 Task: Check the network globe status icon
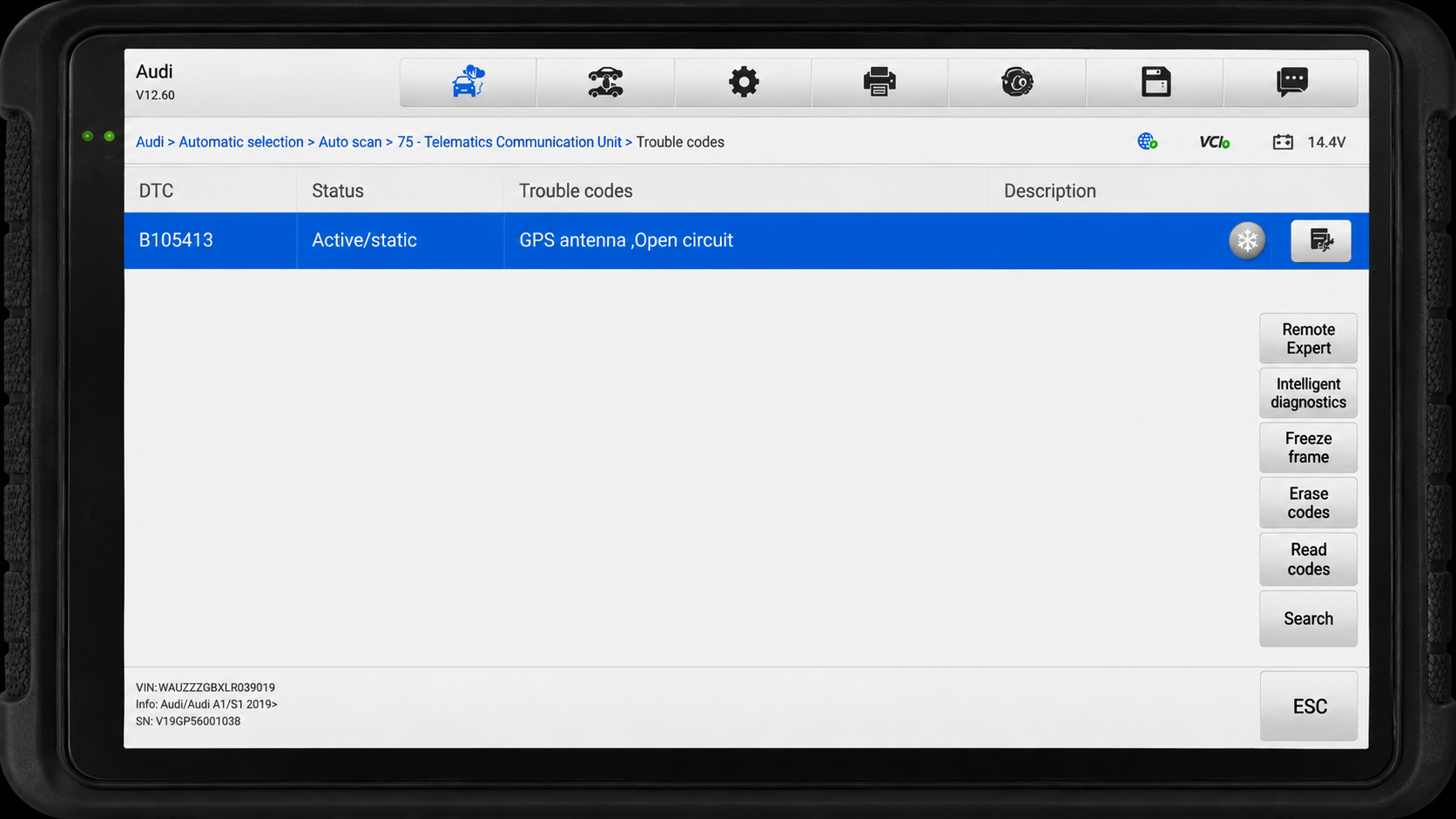click(1147, 141)
